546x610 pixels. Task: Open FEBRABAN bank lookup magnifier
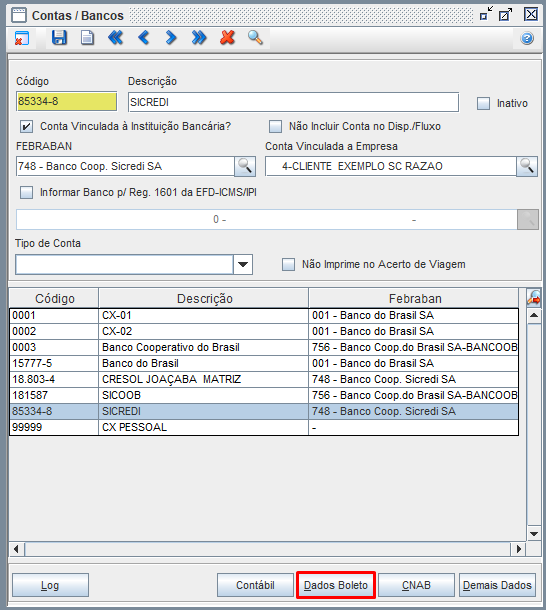tap(245, 166)
